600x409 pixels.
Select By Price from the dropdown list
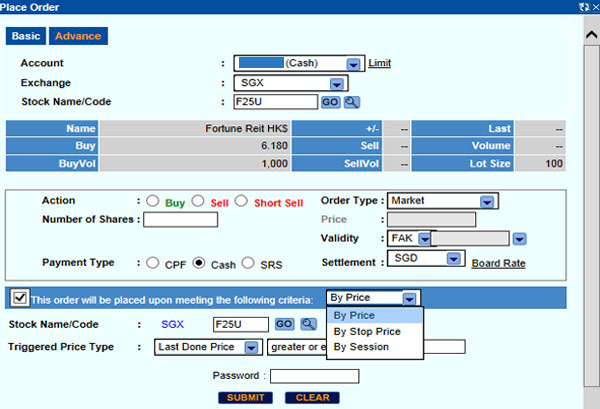pos(375,316)
